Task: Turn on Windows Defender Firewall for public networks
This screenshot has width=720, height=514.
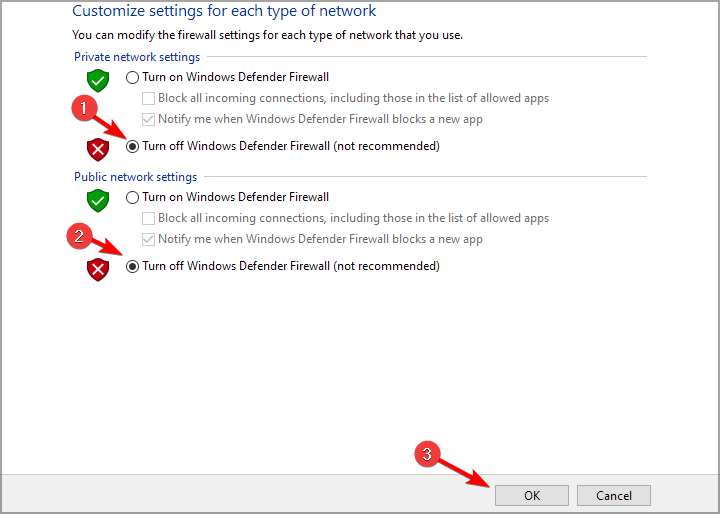Action: click(x=133, y=198)
